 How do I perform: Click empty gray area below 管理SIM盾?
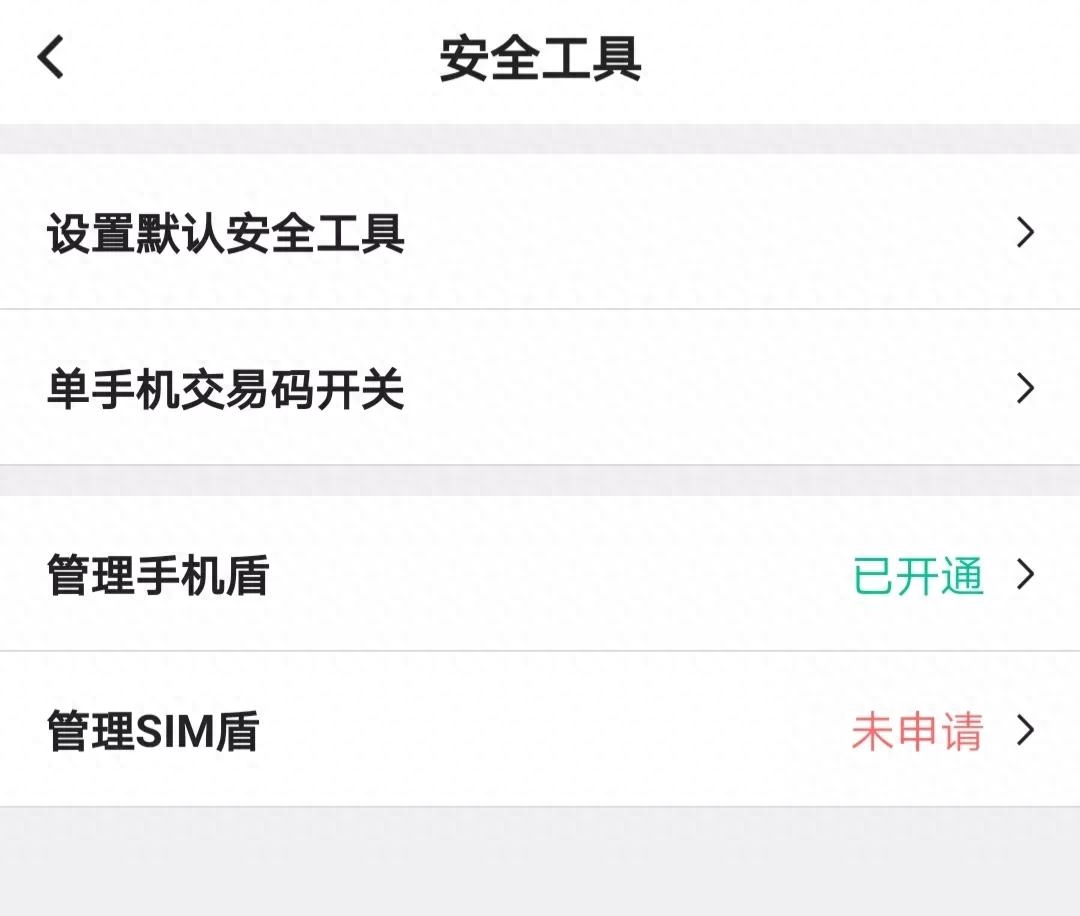tap(540, 862)
